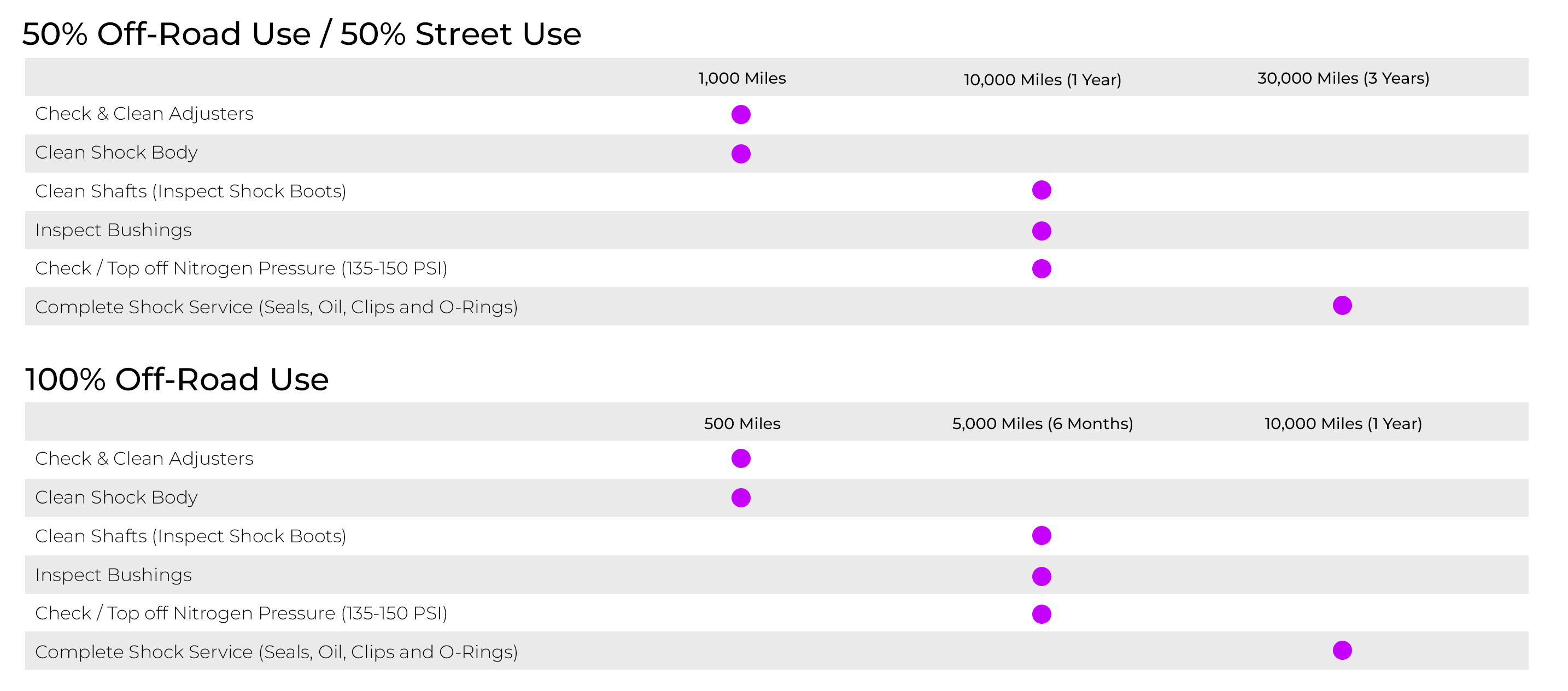Image resolution: width=1568 pixels, height=691 pixels.
Task: Click Check & Clean Adjusters dot under 1,000 Miles
Action: (x=741, y=114)
